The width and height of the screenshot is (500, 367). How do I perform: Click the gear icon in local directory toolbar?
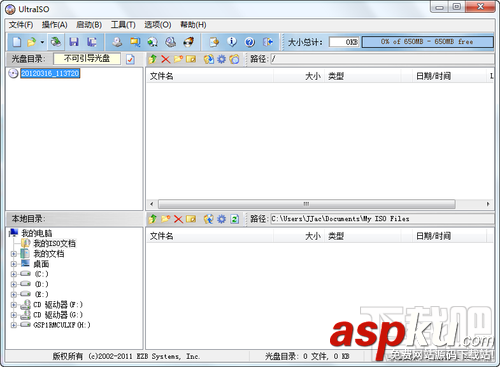[221, 219]
